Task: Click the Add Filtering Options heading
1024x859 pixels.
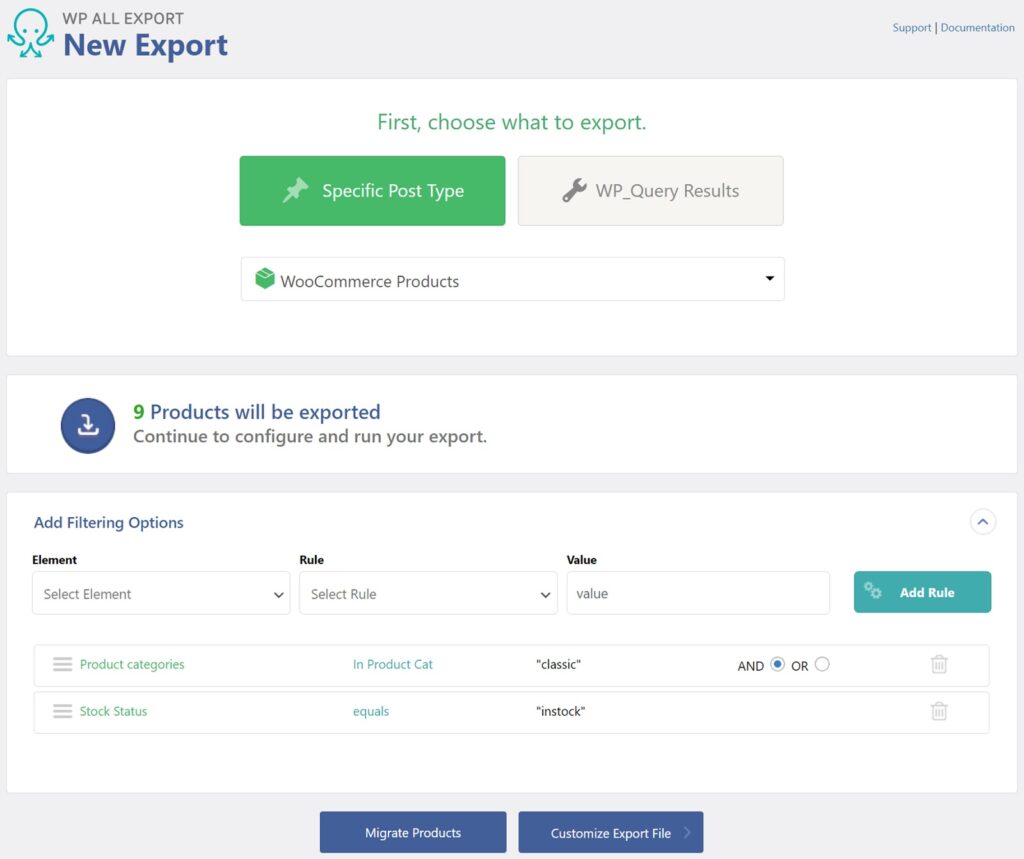Action: click(108, 523)
